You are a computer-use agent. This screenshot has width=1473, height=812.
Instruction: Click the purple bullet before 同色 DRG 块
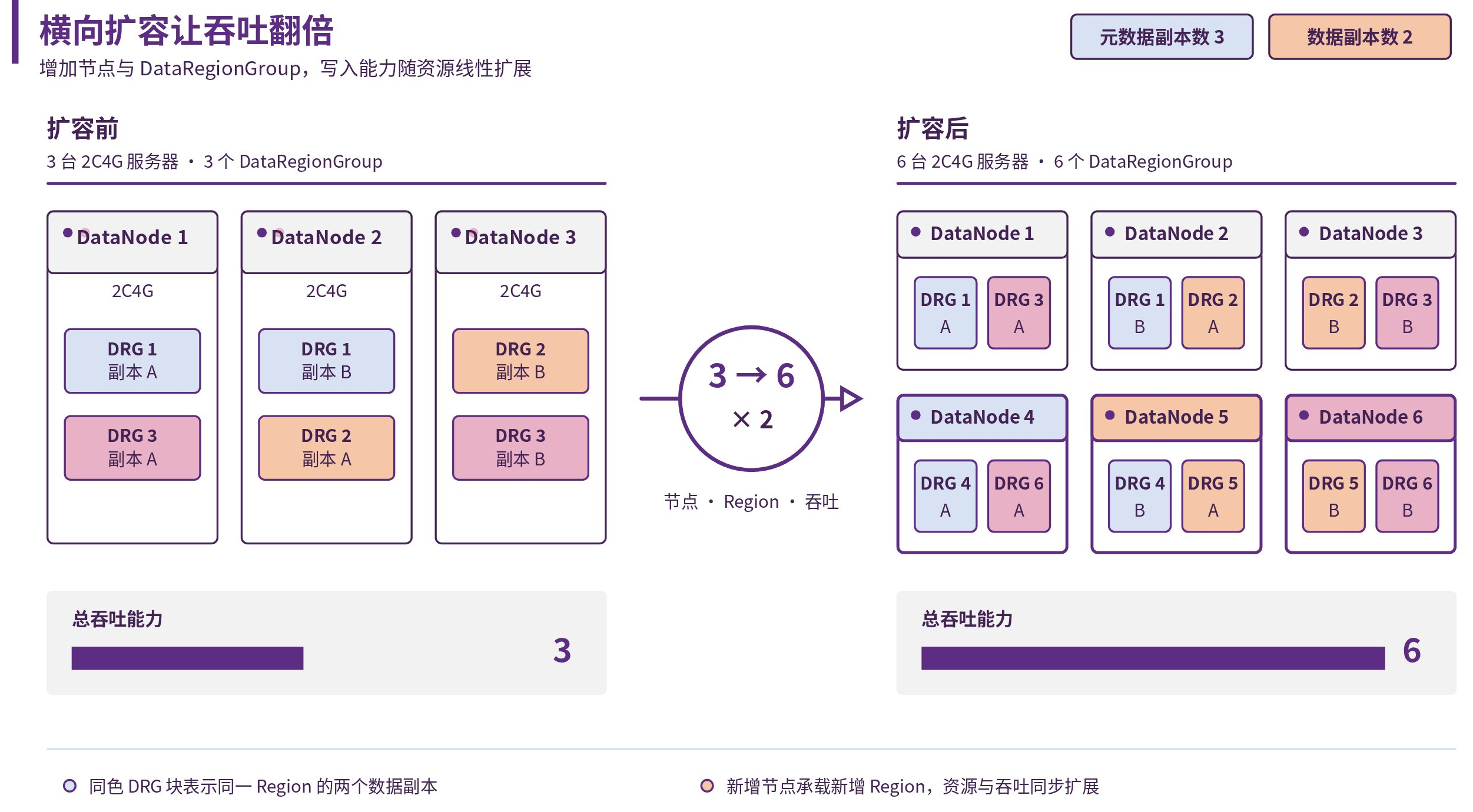pos(69,786)
